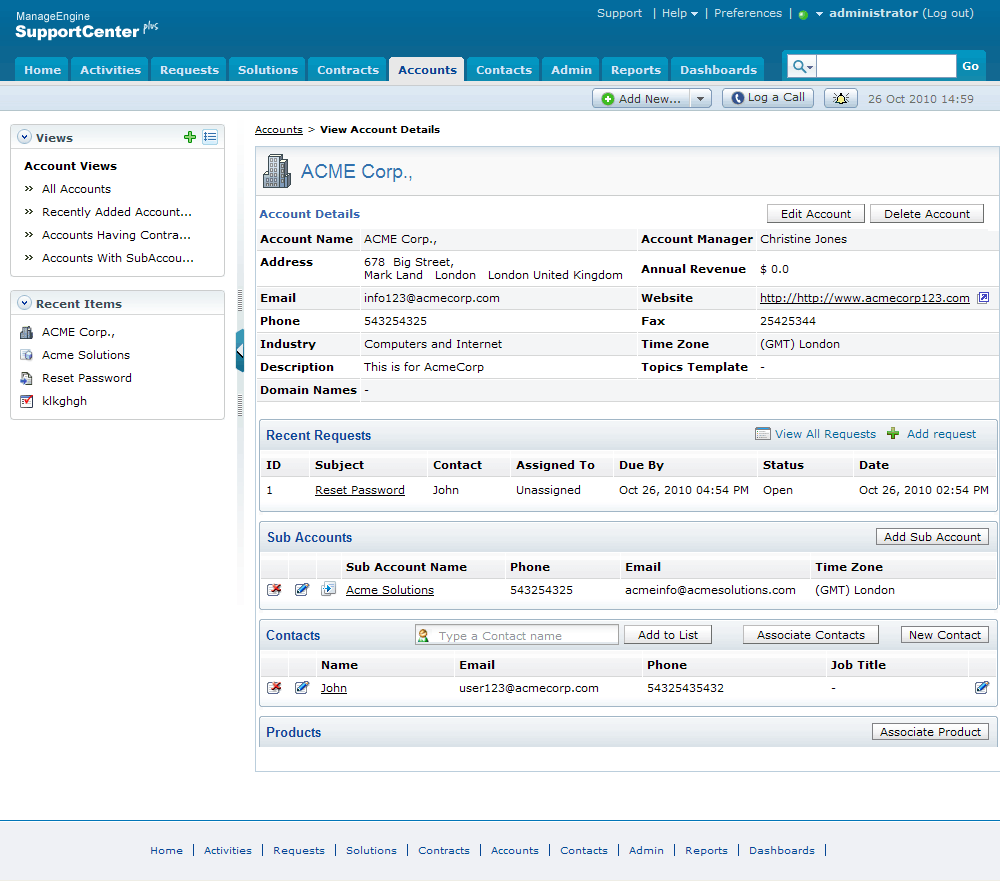Edit the Acme Solutions sub account via pencil icon

(302, 590)
